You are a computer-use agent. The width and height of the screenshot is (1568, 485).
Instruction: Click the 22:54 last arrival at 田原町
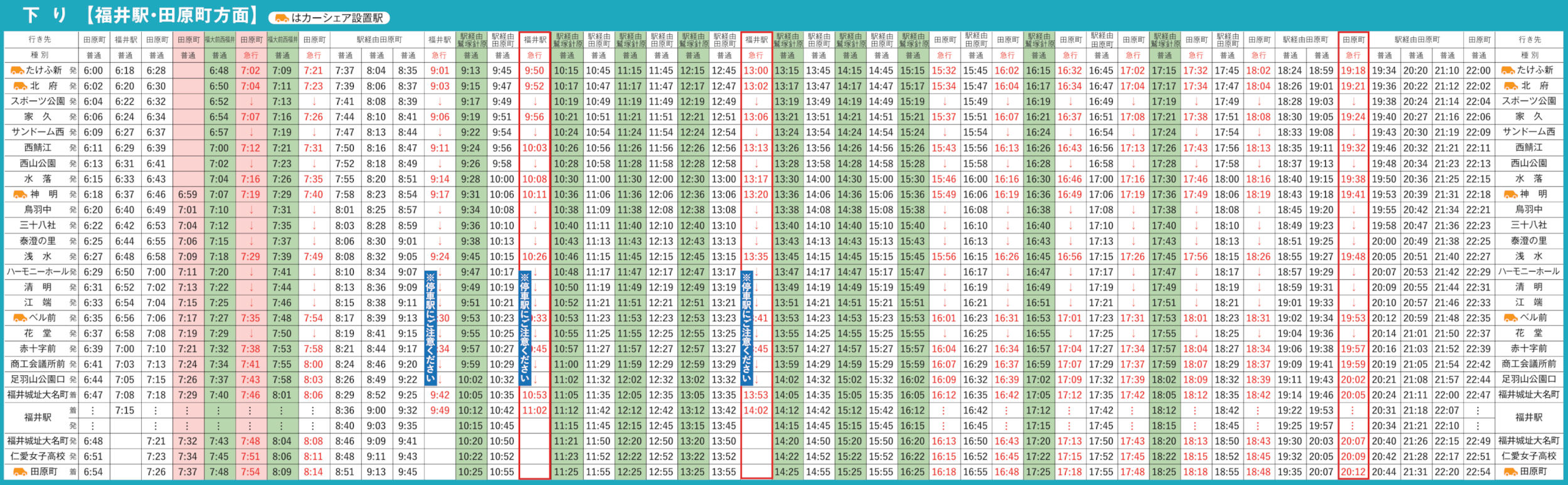click(1478, 472)
